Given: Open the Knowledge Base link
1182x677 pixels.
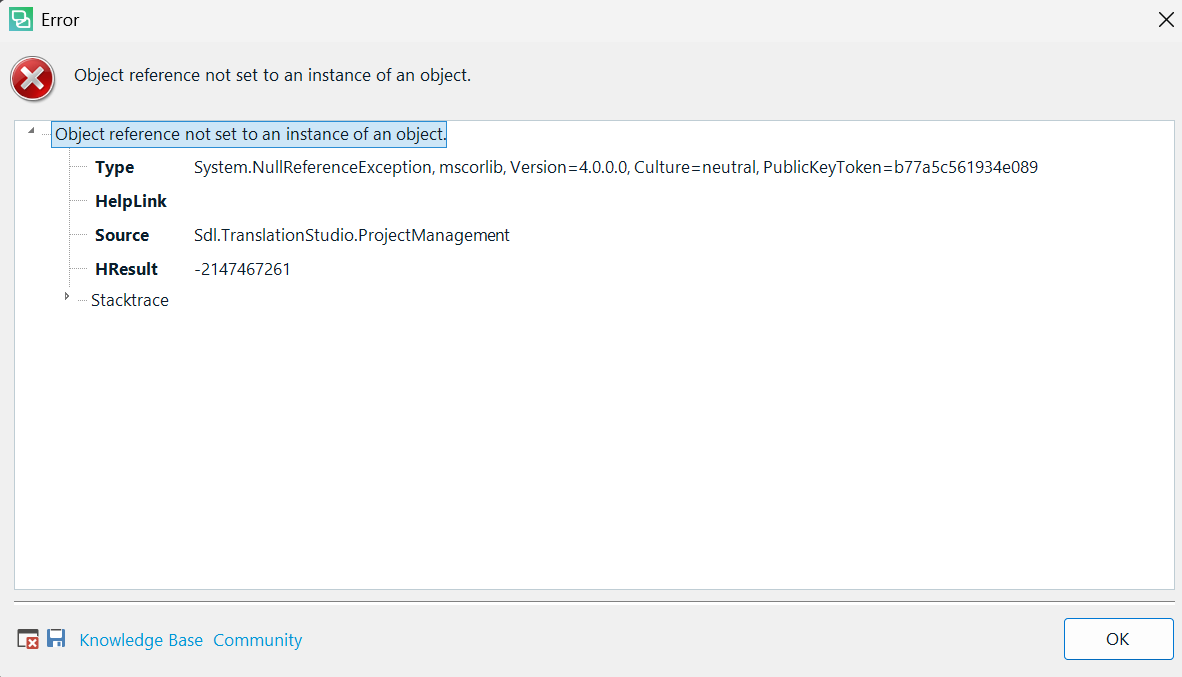Looking at the screenshot, I should tap(140, 639).
